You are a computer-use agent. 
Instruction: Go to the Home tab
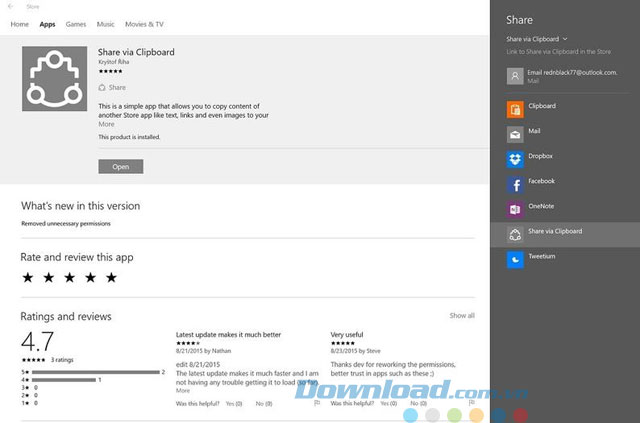[20, 24]
